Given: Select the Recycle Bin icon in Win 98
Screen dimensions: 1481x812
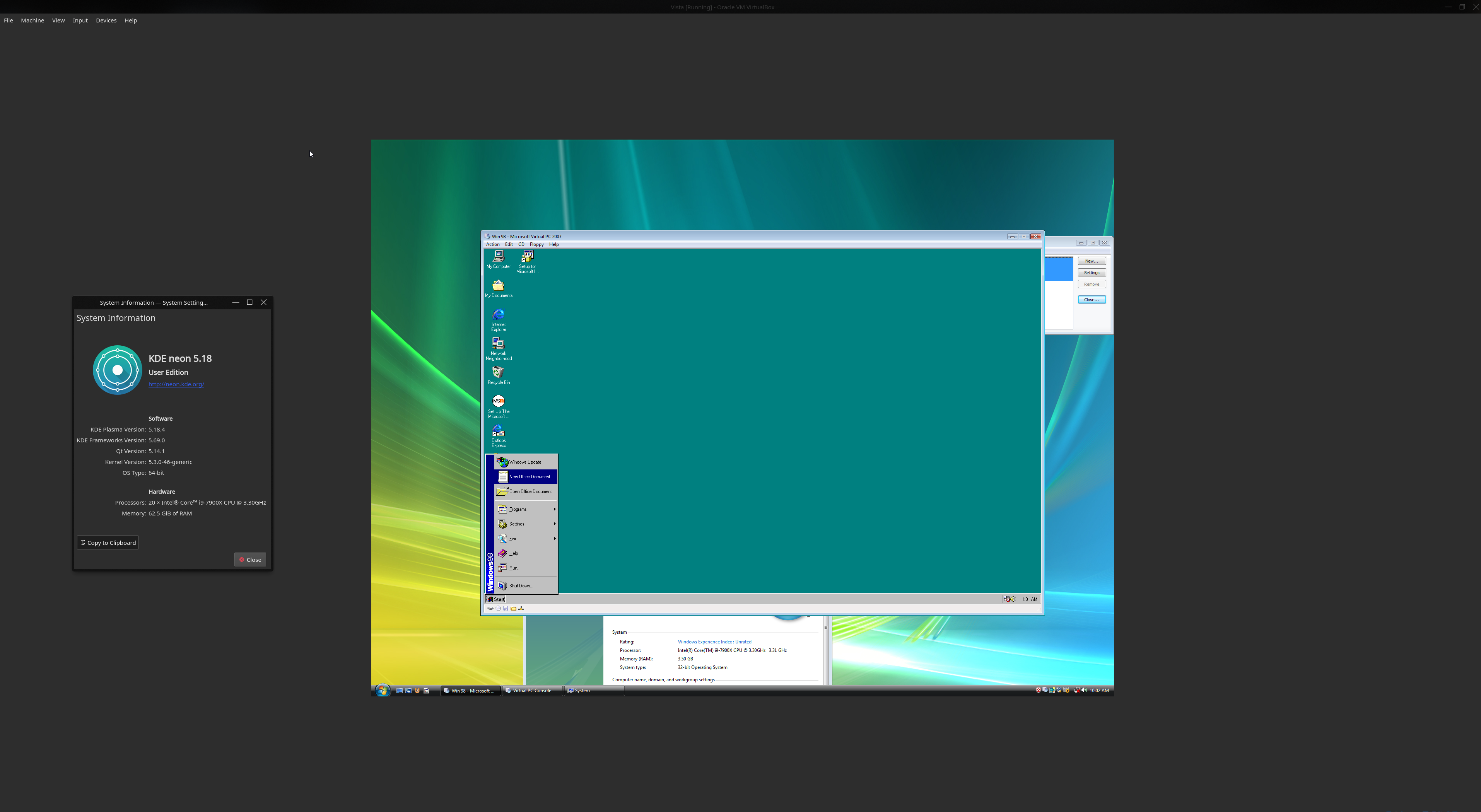Looking at the screenshot, I should pos(499,375).
